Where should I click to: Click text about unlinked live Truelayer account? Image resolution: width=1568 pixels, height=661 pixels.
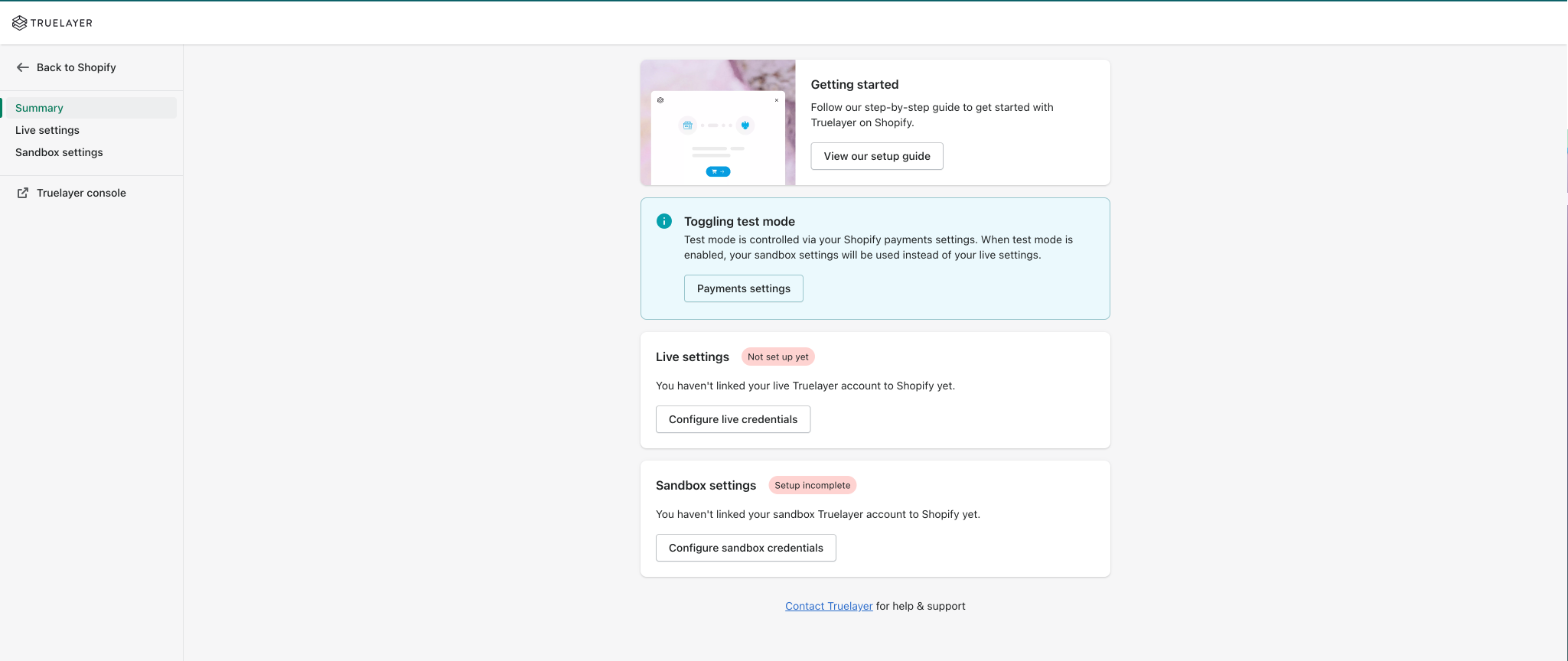coord(805,386)
